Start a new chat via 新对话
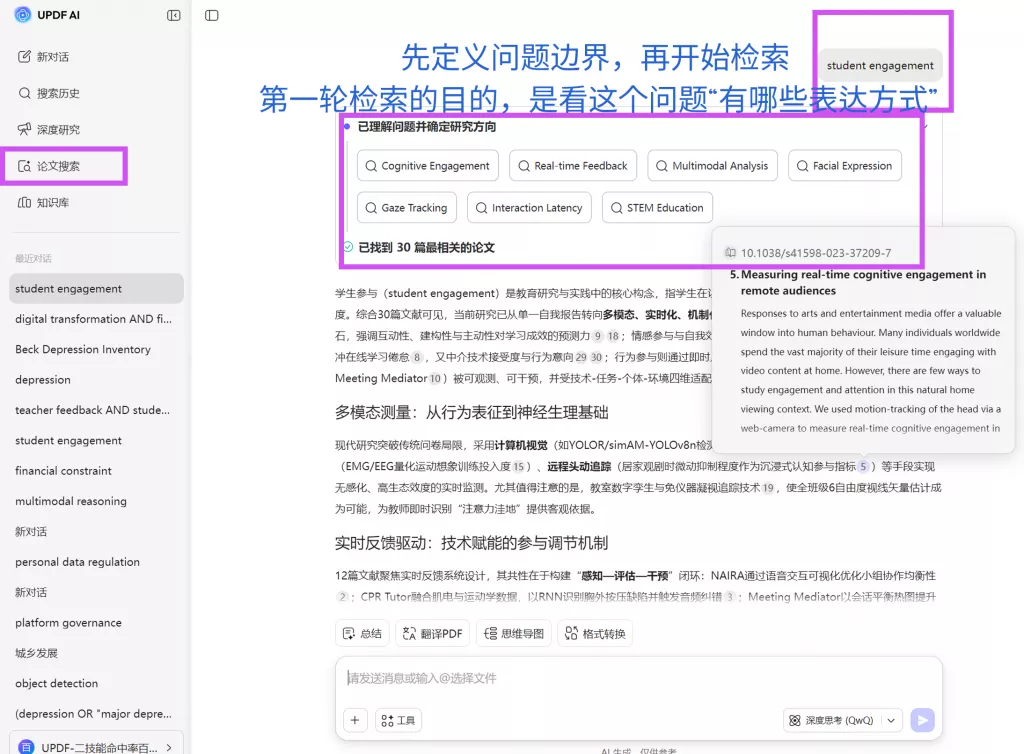 coord(52,57)
